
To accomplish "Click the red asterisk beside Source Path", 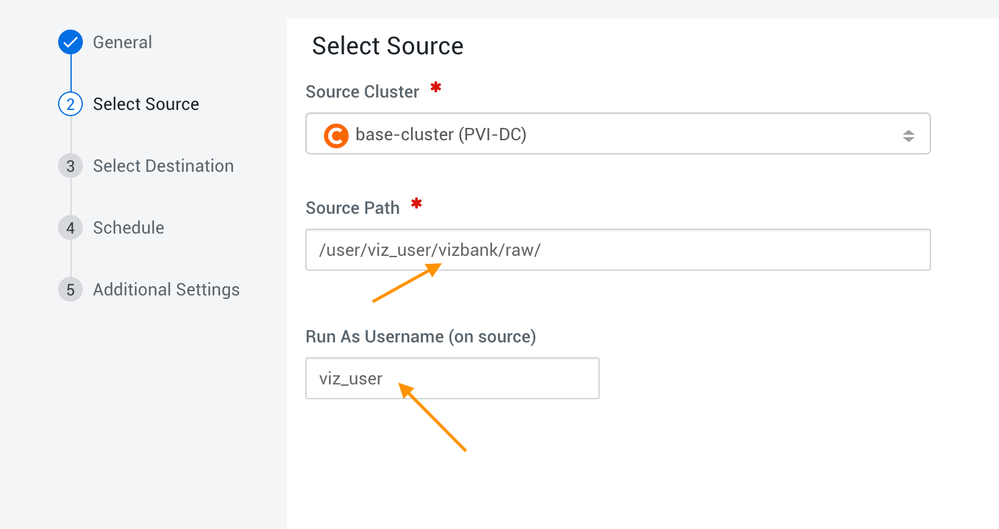I will coord(417,204).
